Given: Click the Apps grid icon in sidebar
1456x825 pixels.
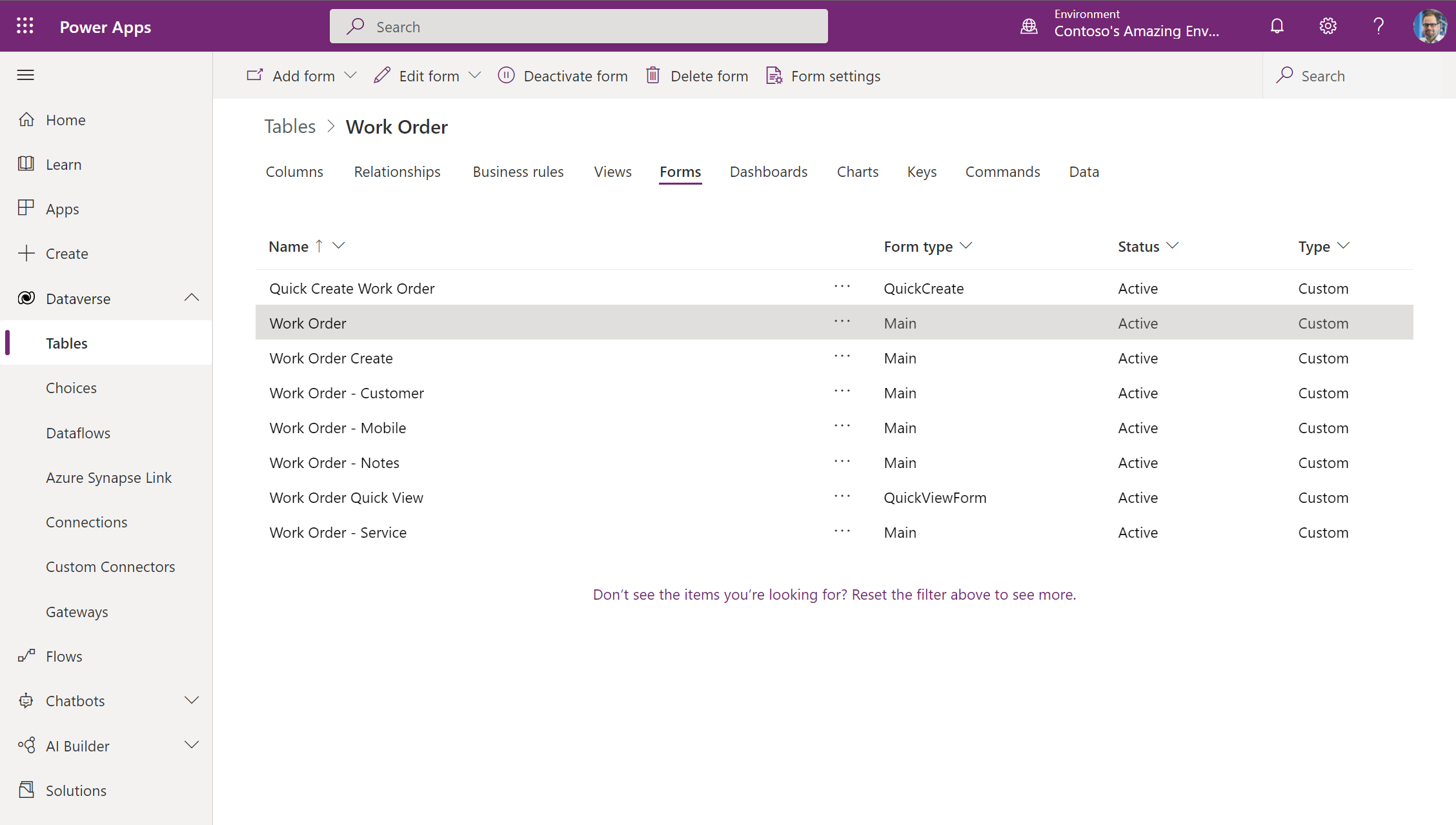Looking at the screenshot, I should coord(26,208).
